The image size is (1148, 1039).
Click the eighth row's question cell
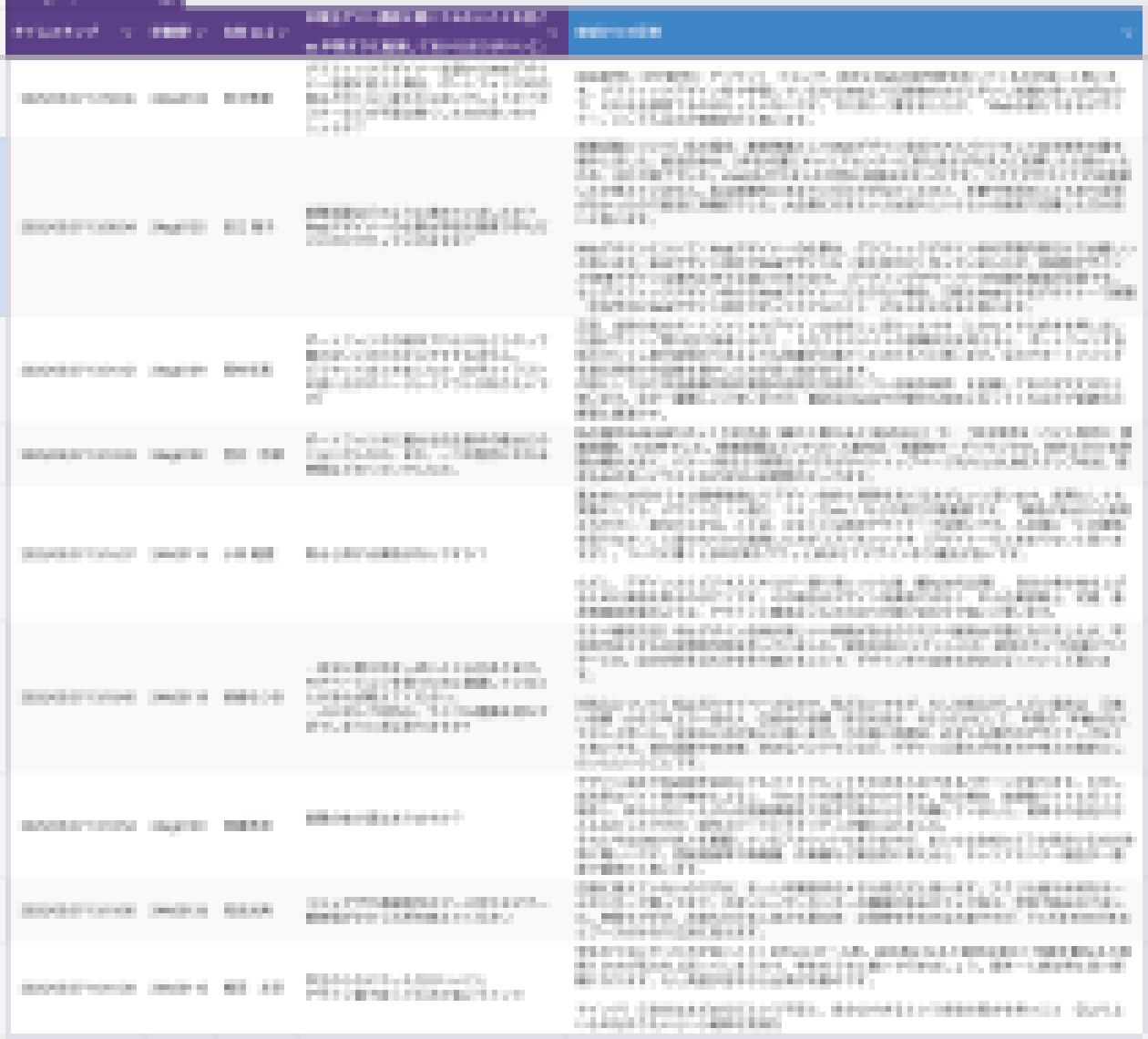(426, 910)
